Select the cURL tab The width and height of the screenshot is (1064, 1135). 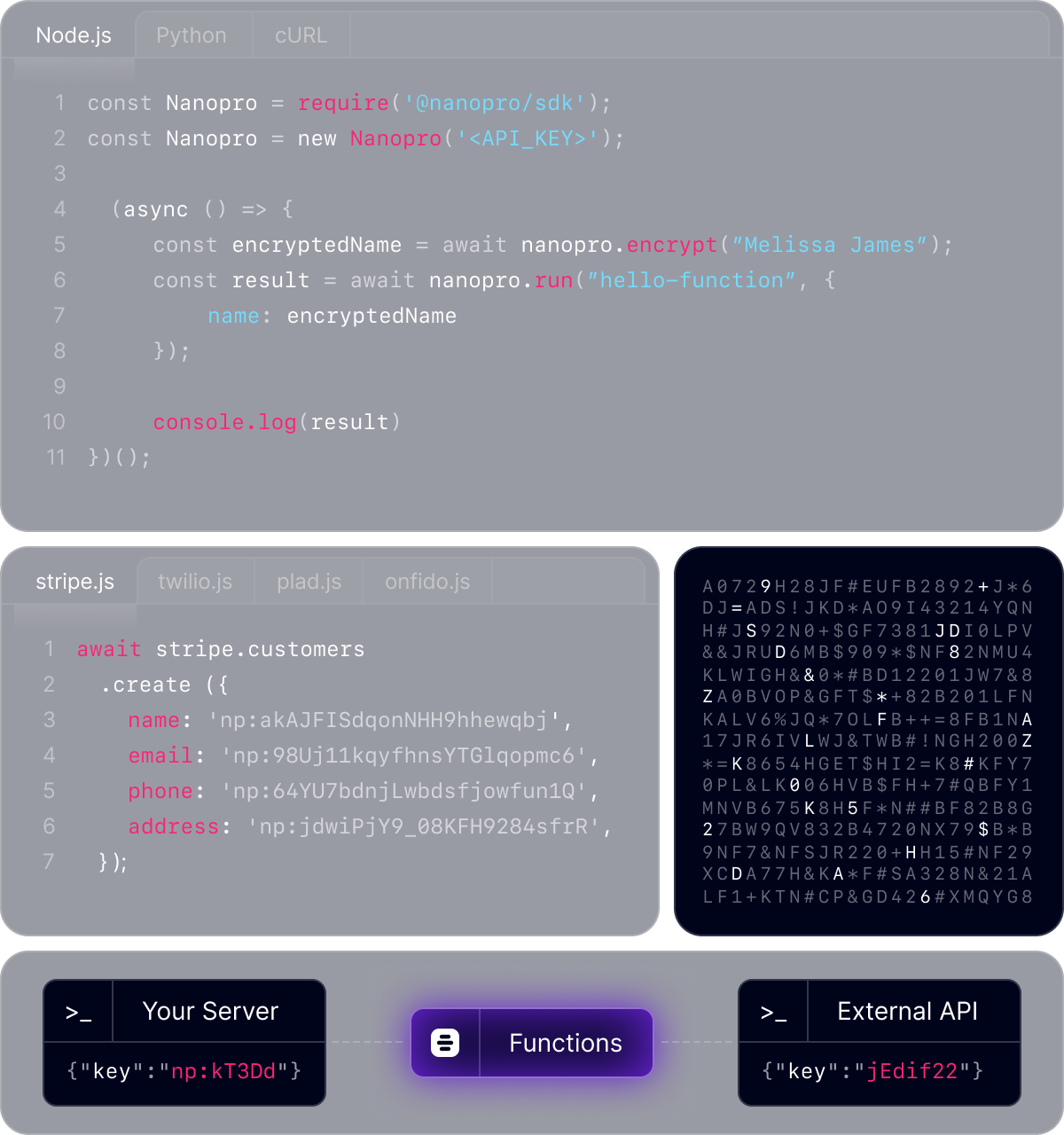pyautogui.click(x=301, y=35)
